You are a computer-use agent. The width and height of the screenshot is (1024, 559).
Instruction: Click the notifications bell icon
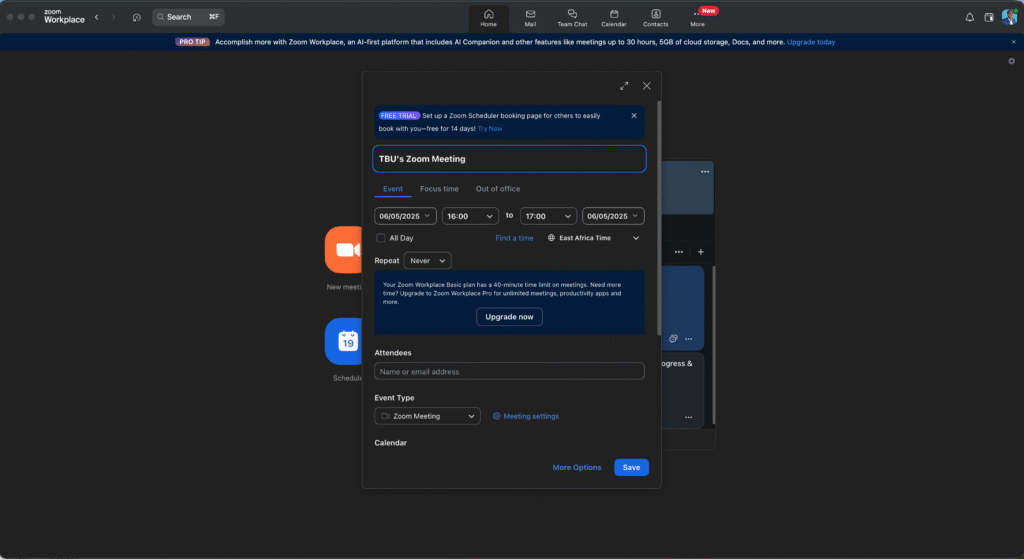pos(970,17)
